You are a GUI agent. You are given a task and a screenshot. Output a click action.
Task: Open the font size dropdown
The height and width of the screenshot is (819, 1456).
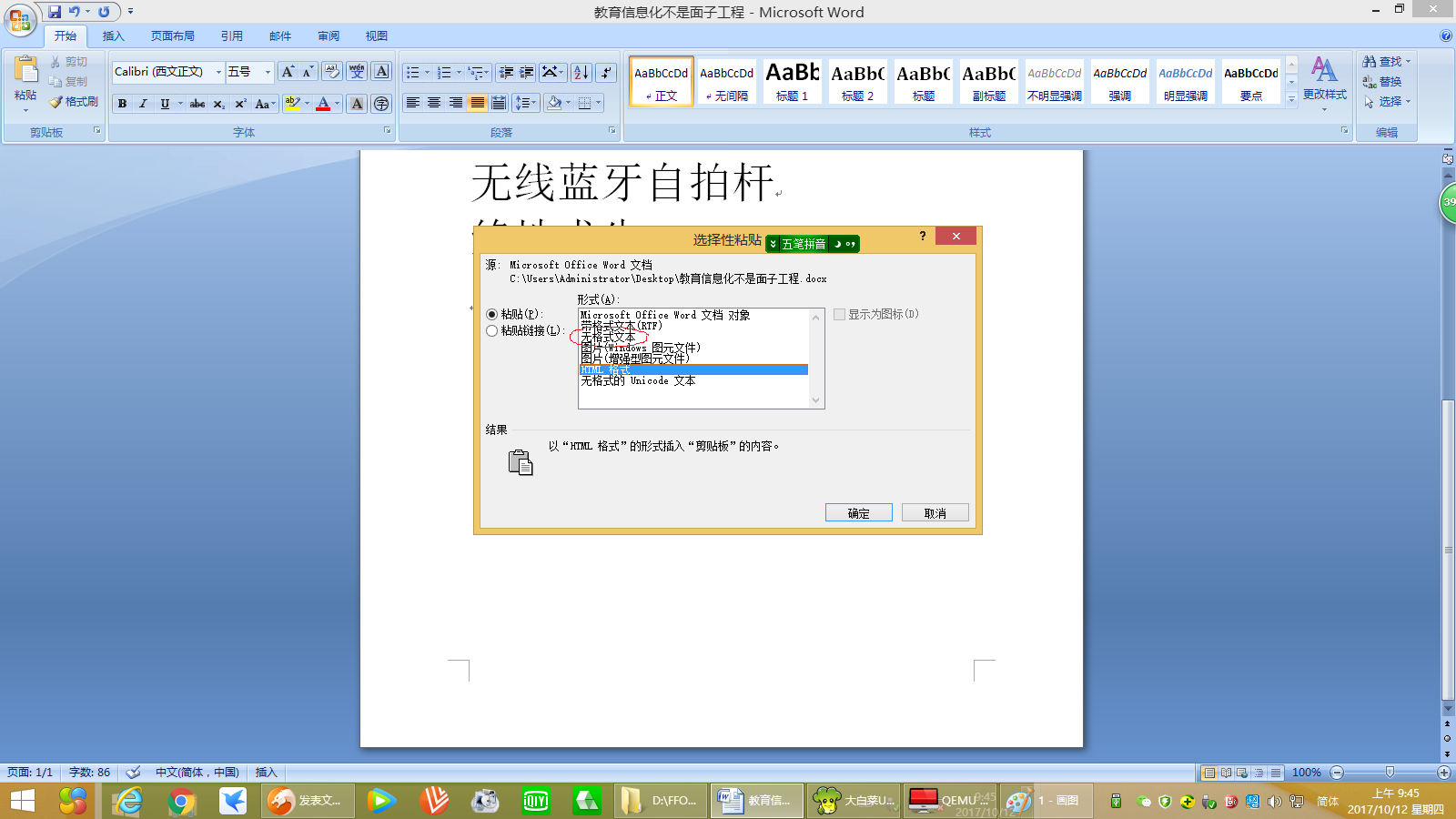pyautogui.click(x=268, y=71)
